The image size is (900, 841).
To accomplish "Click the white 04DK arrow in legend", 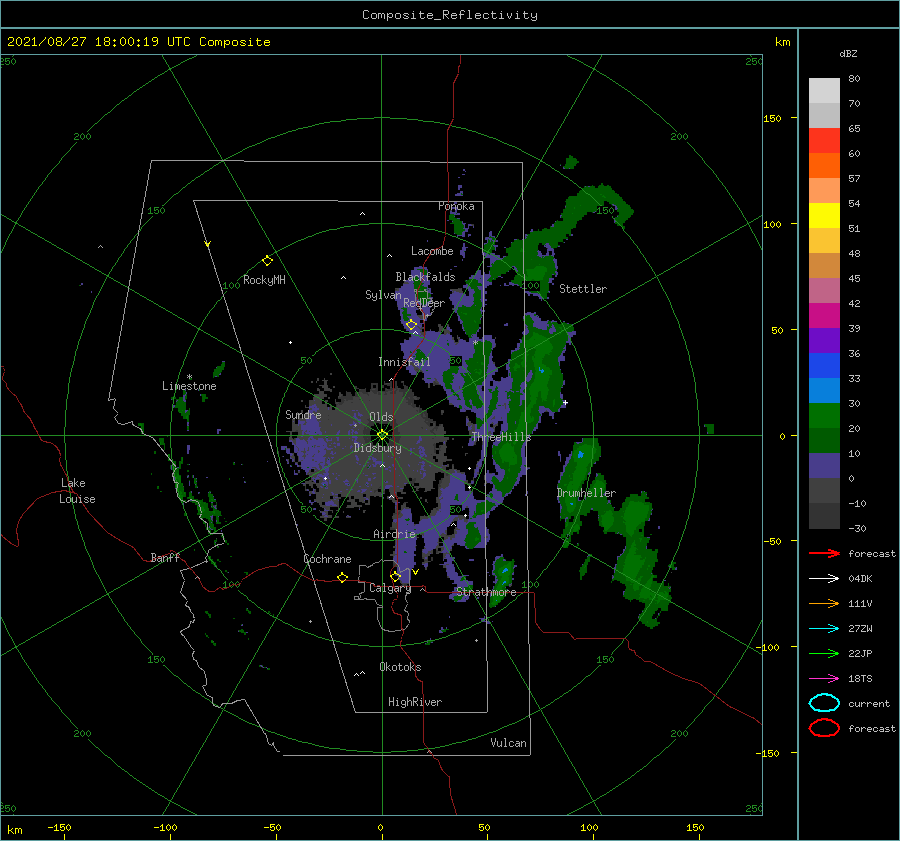I will pyautogui.click(x=824, y=578).
